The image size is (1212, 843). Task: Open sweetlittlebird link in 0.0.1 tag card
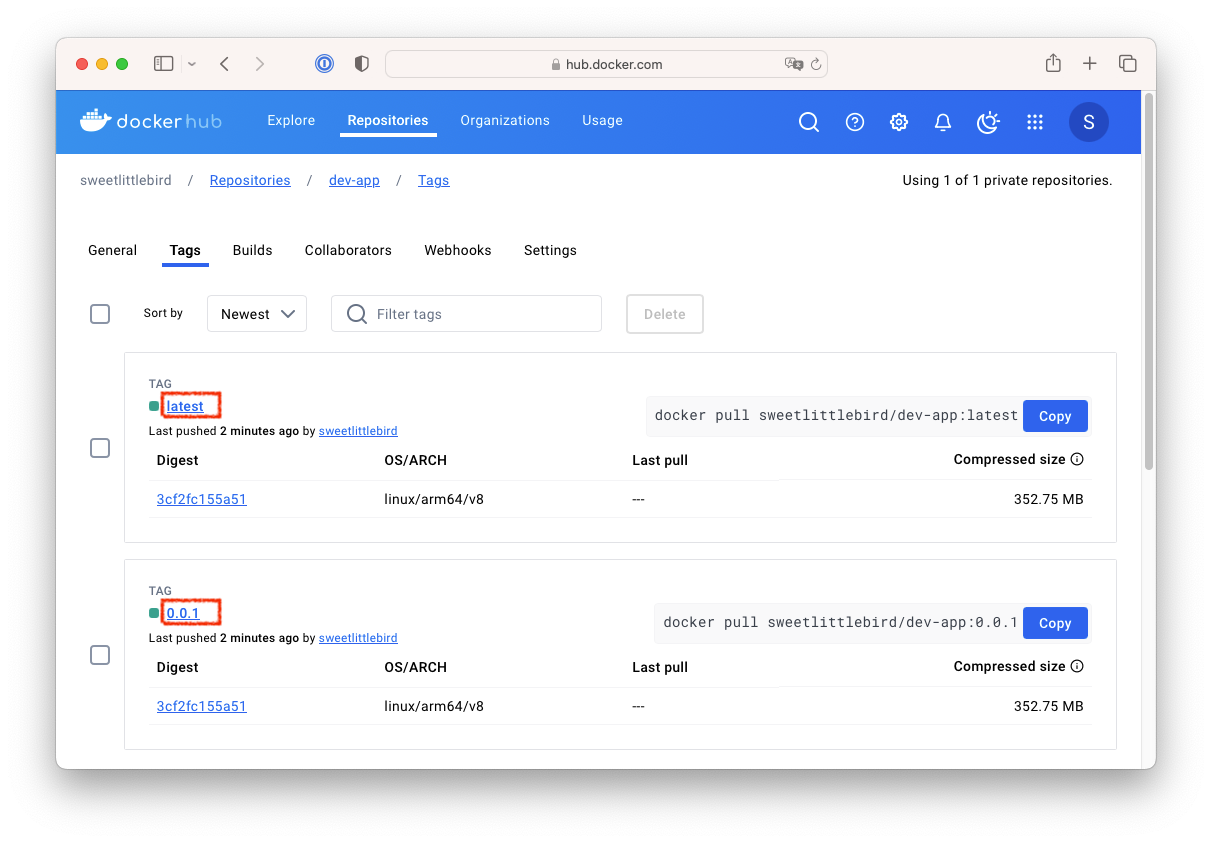click(x=358, y=638)
